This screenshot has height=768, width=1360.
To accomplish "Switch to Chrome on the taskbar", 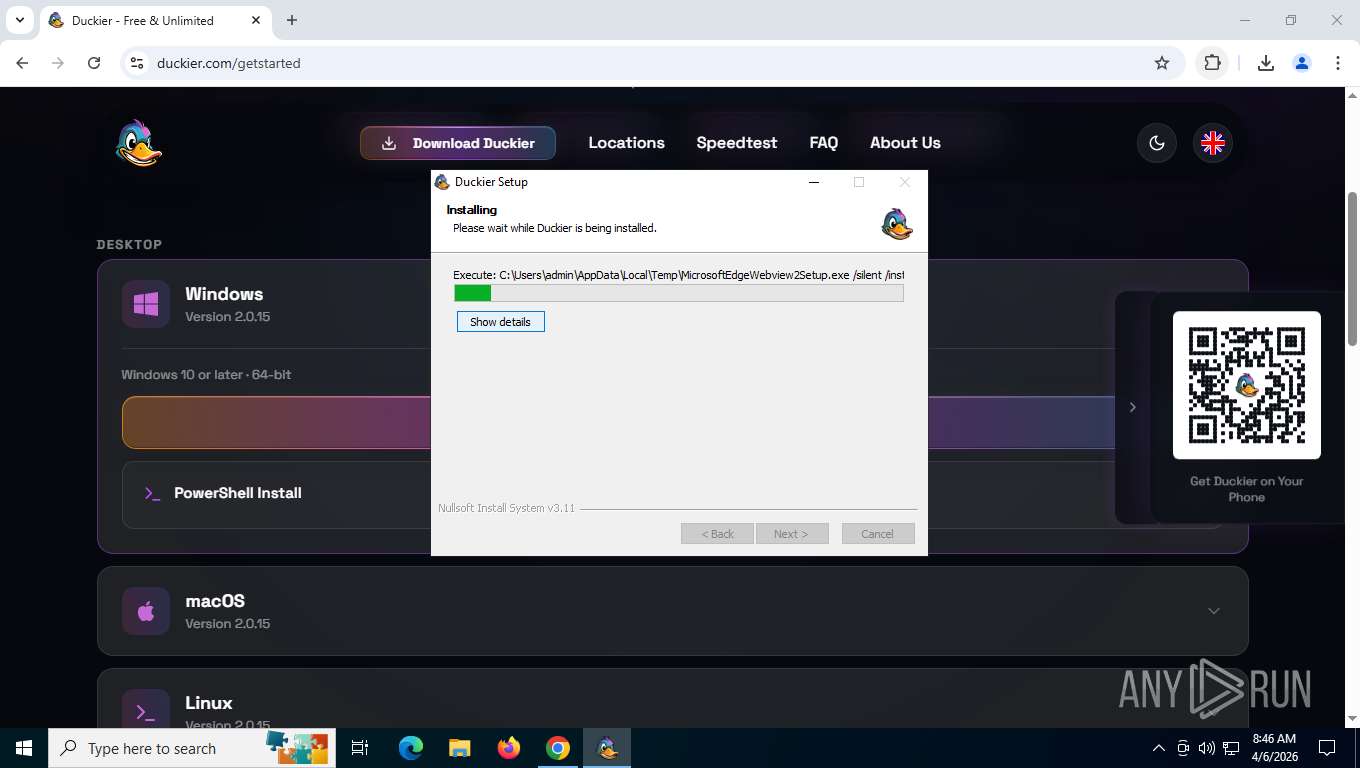I will (x=558, y=748).
